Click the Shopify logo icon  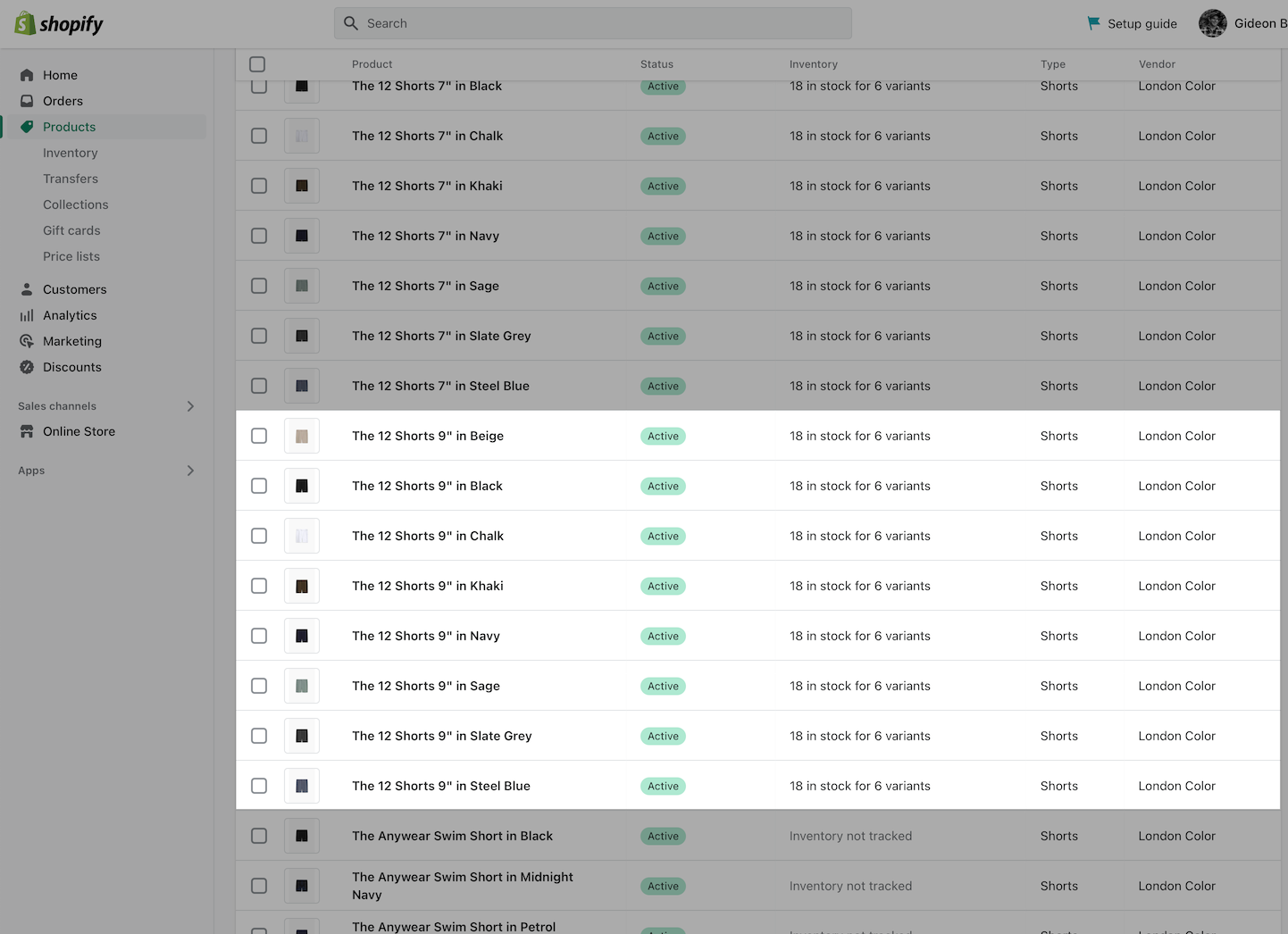pos(26,24)
